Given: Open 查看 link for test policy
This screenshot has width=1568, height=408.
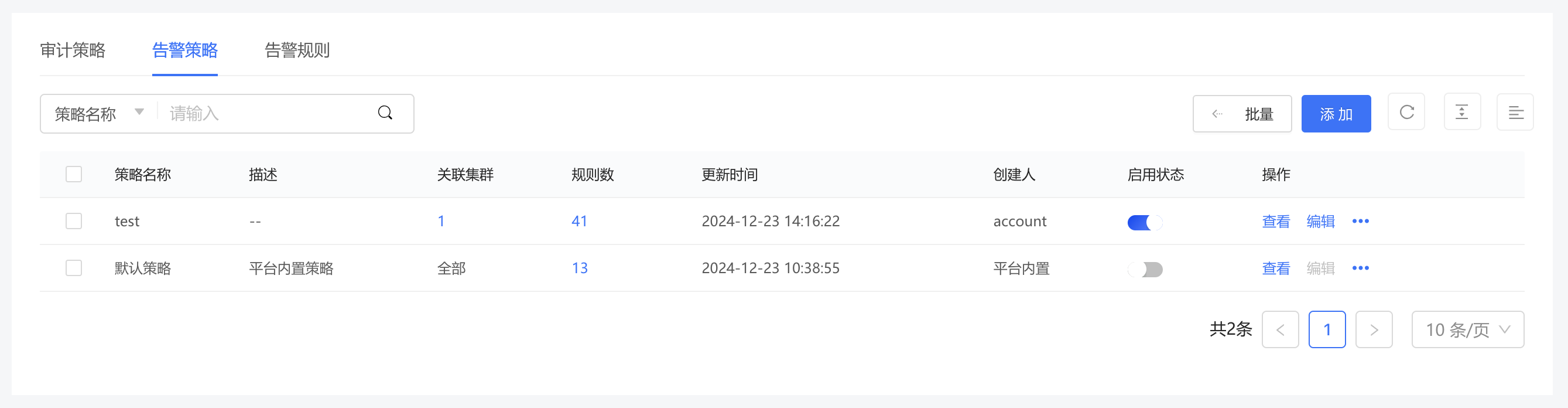Looking at the screenshot, I should click(1276, 222).
